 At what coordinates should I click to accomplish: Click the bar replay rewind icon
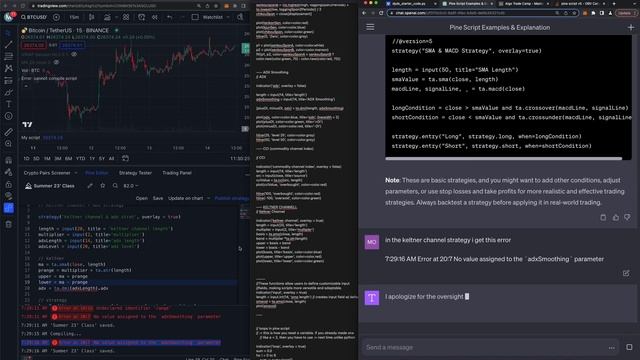coord(155,17)
